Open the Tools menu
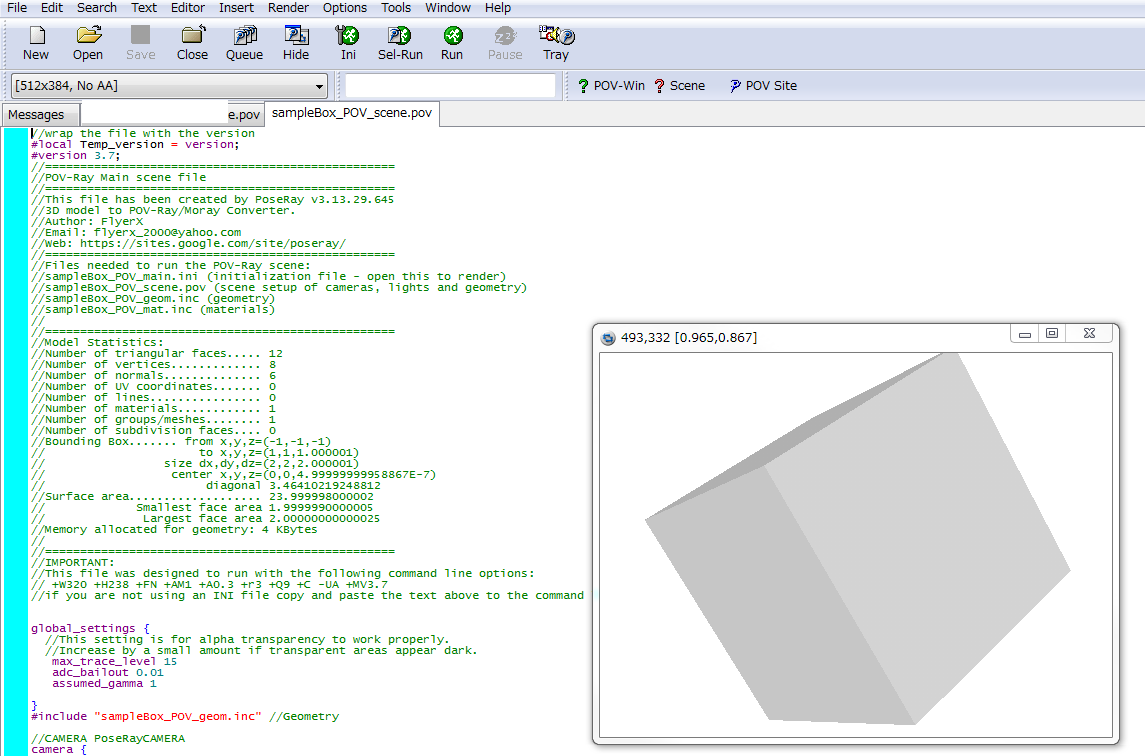The image size is (1145, 756). (396, 7)
